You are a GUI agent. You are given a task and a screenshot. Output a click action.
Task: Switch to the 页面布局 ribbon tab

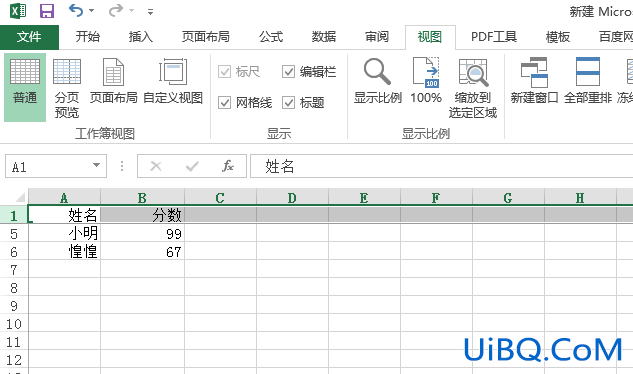(x=205, y=37)
